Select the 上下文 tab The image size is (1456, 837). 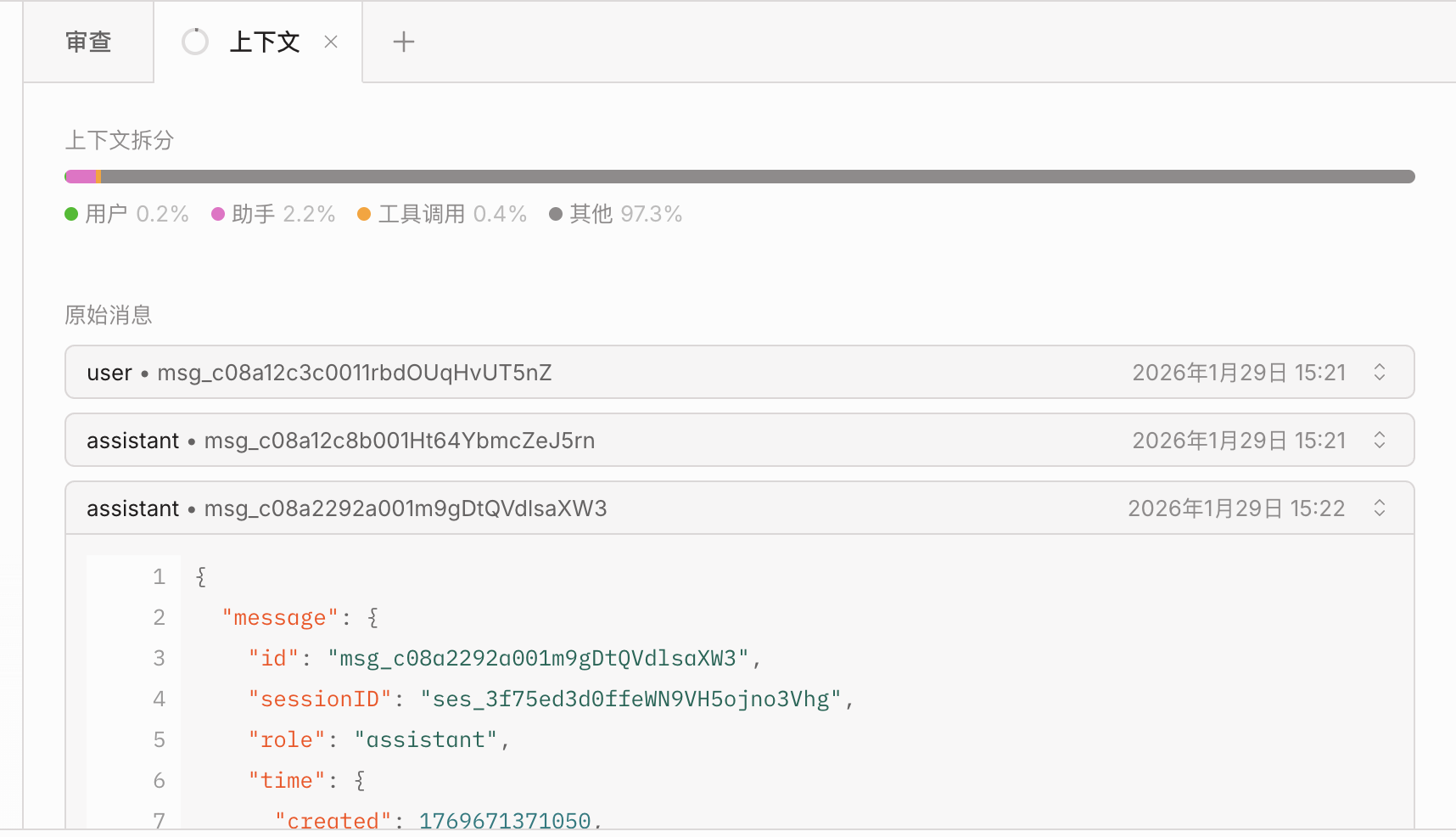(264, 42)
